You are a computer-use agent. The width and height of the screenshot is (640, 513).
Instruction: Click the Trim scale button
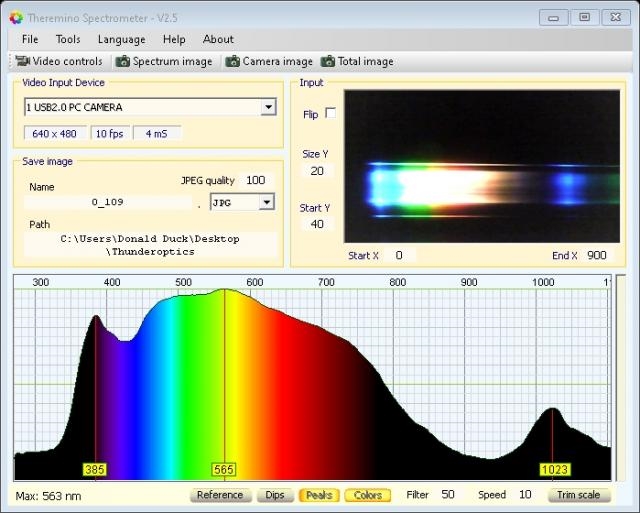tap(579, 495)
